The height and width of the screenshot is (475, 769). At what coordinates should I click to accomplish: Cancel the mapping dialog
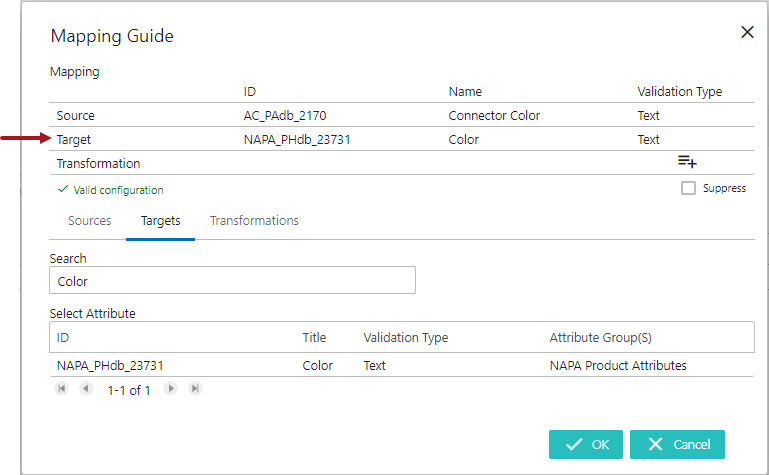[677, 444]
